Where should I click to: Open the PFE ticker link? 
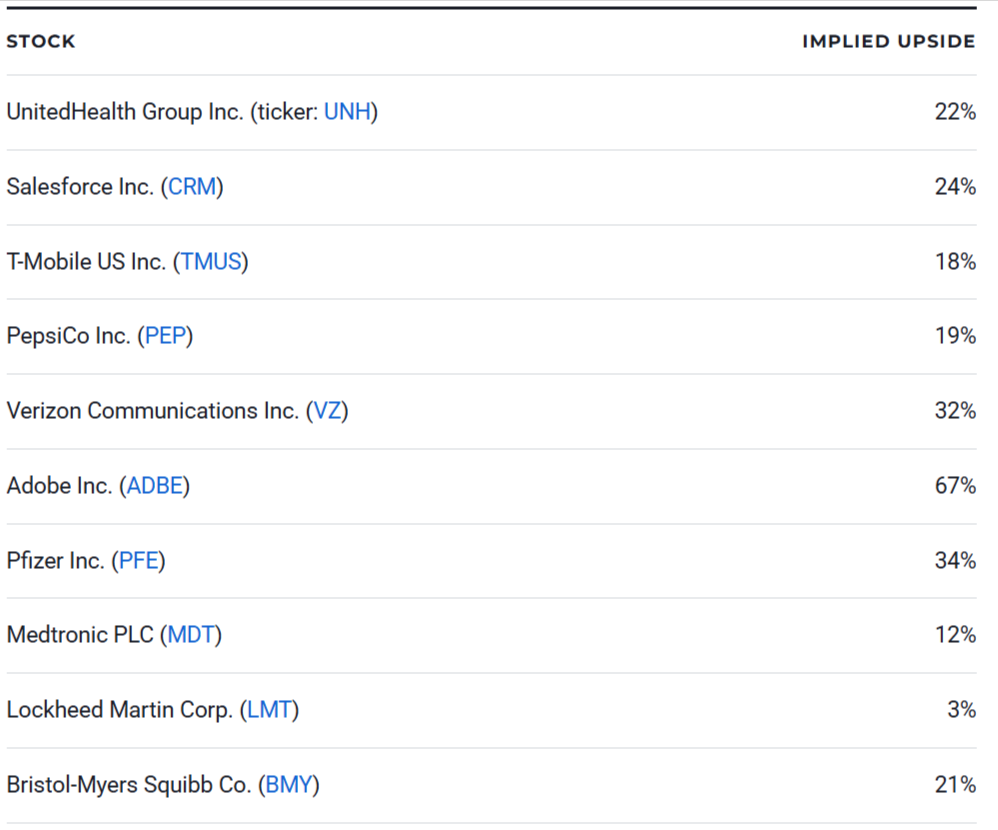click(139, 561)
